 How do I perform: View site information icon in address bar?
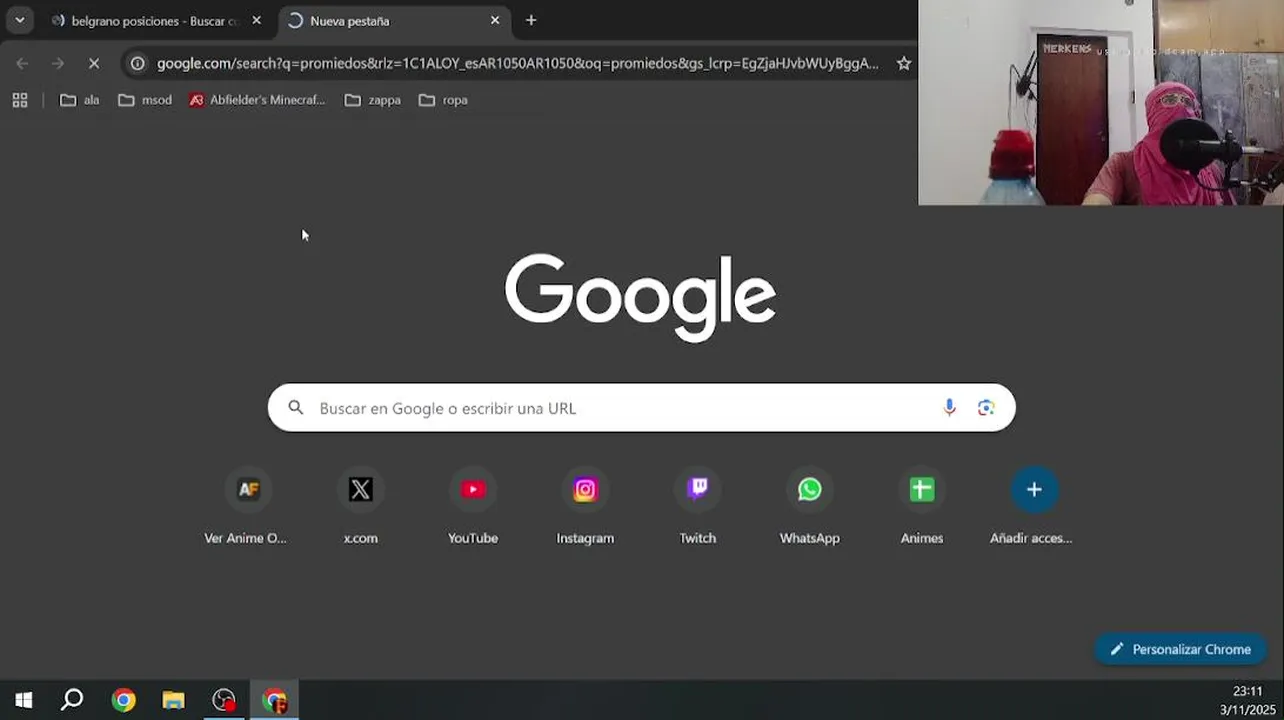click(138, 63)
